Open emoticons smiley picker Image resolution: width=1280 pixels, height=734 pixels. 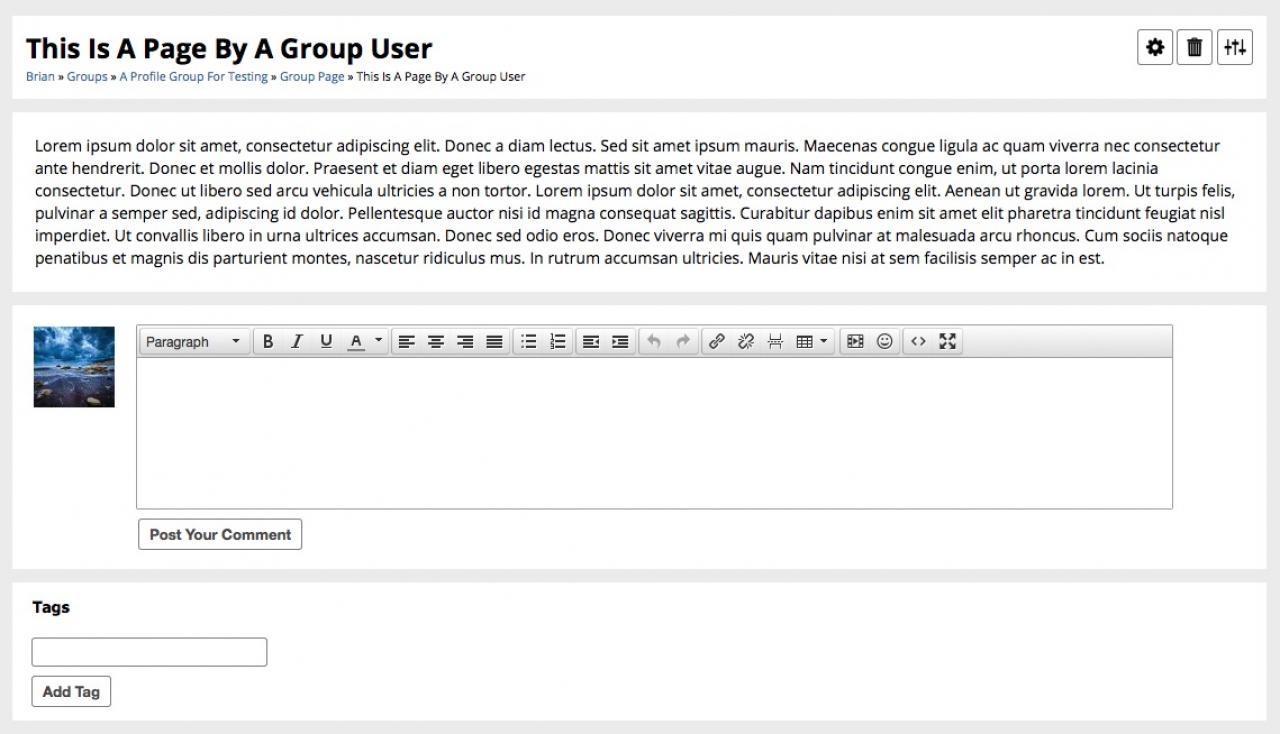885,342
